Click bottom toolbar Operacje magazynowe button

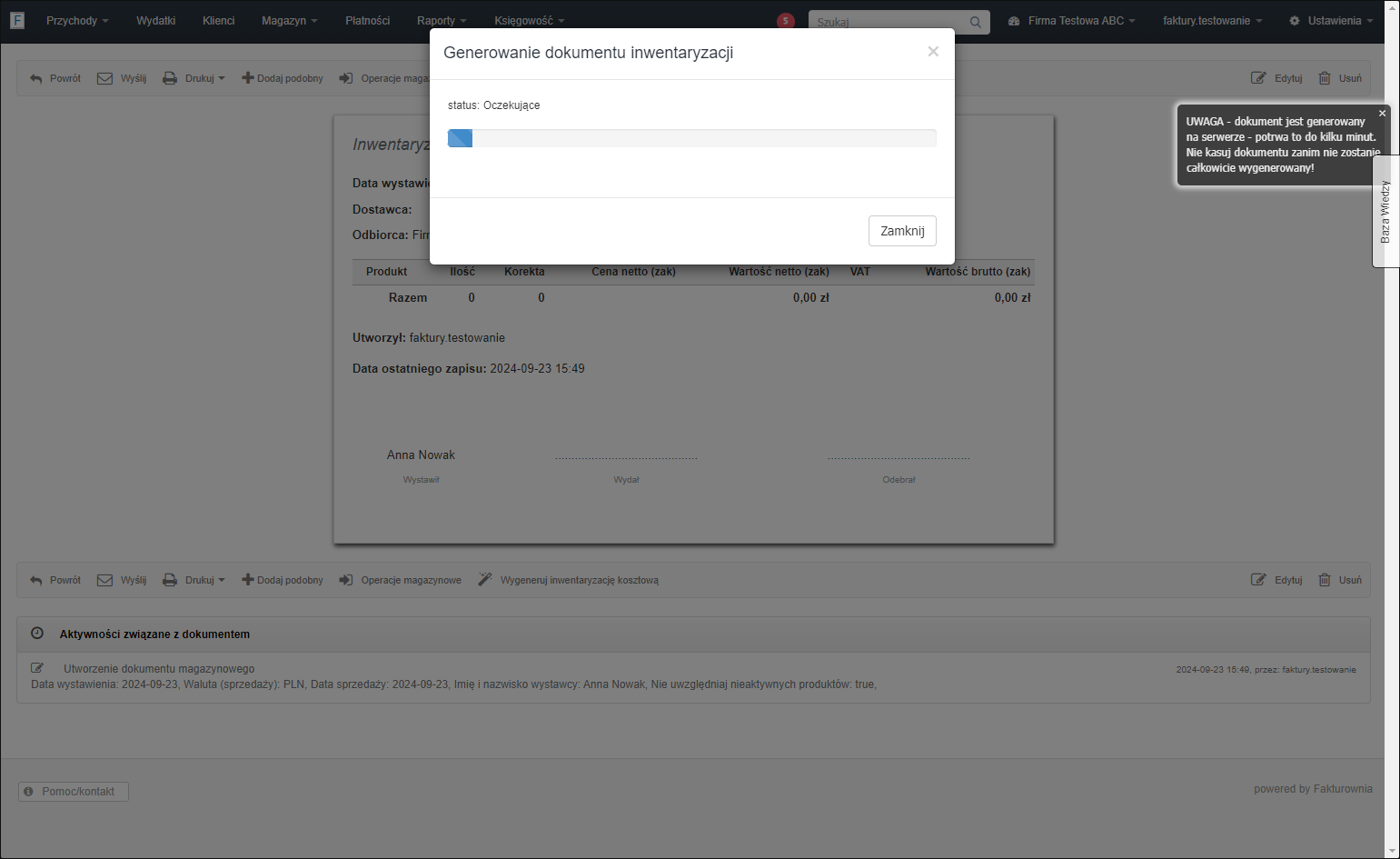coord(400,580)
